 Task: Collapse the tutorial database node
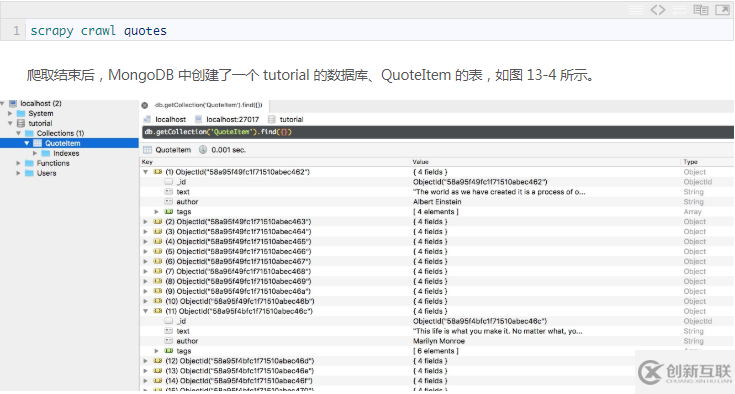[x=10, y=123]
